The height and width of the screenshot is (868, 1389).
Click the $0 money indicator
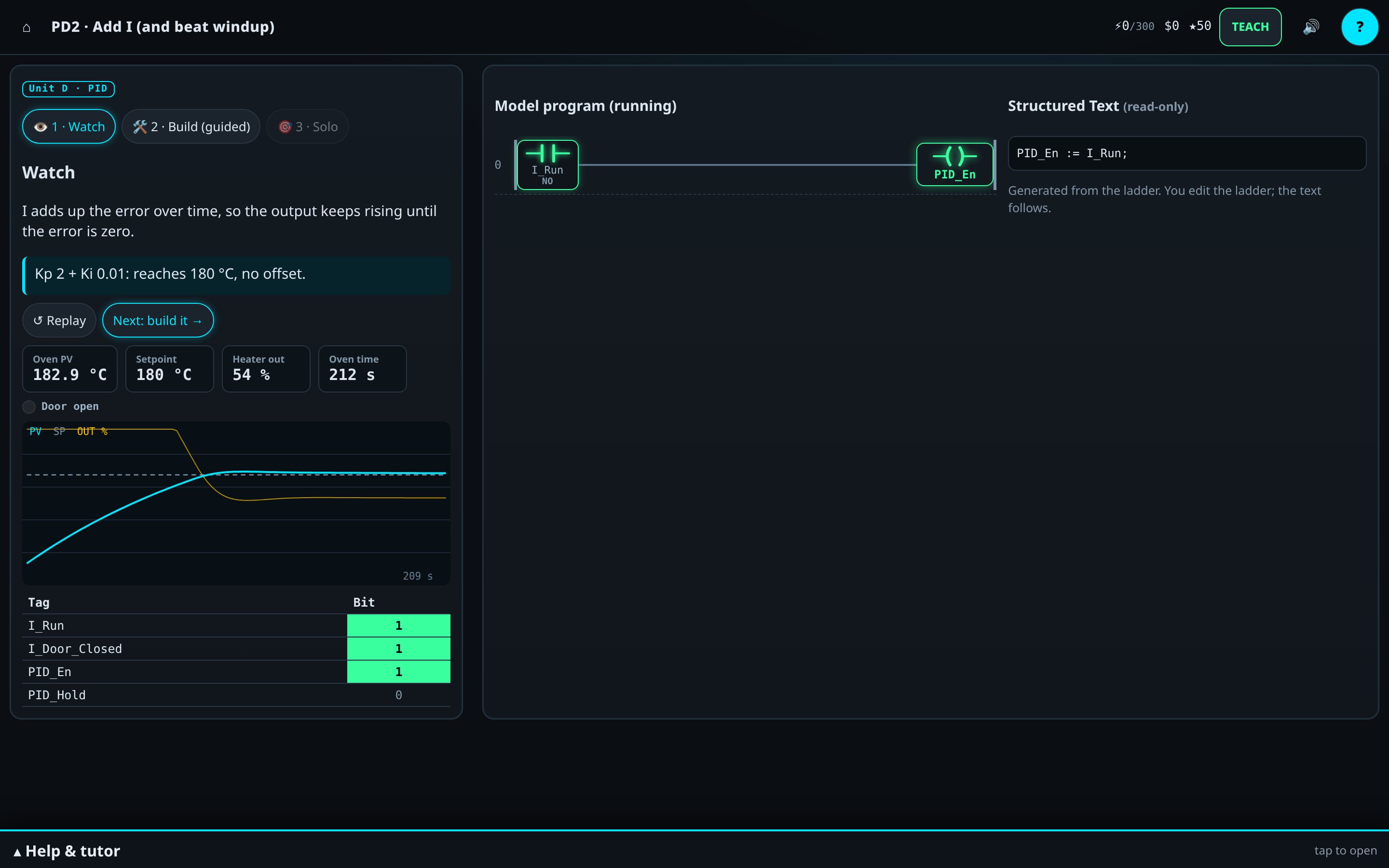[1171, 27]
